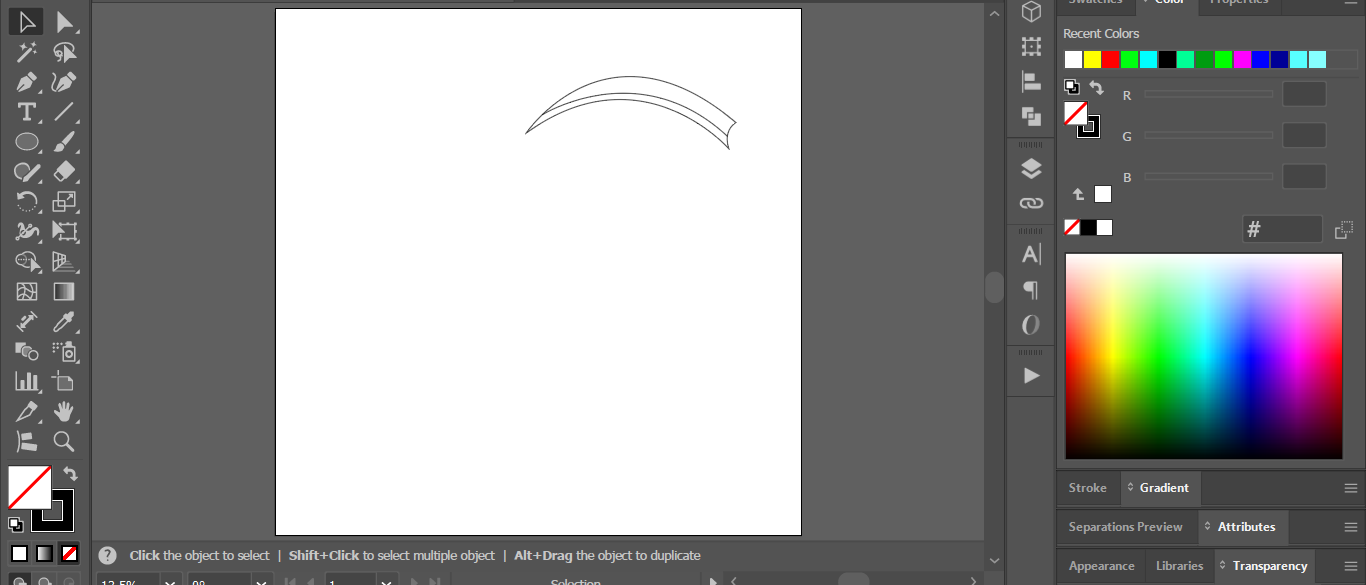
Task: Open the Stroke/Gradient panel group menu
Action: click(1351, 488)
